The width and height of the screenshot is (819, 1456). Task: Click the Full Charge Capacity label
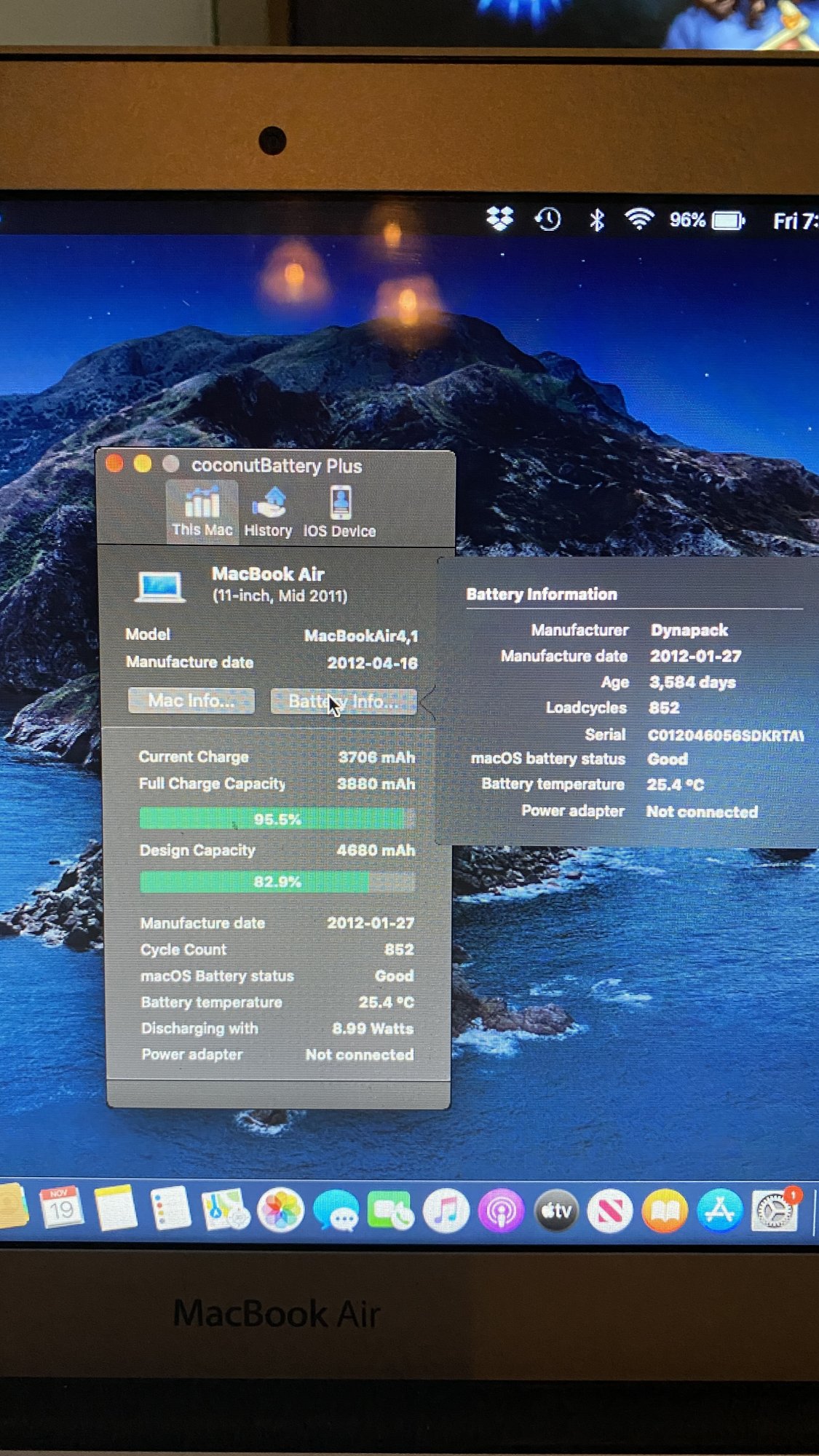212,784
